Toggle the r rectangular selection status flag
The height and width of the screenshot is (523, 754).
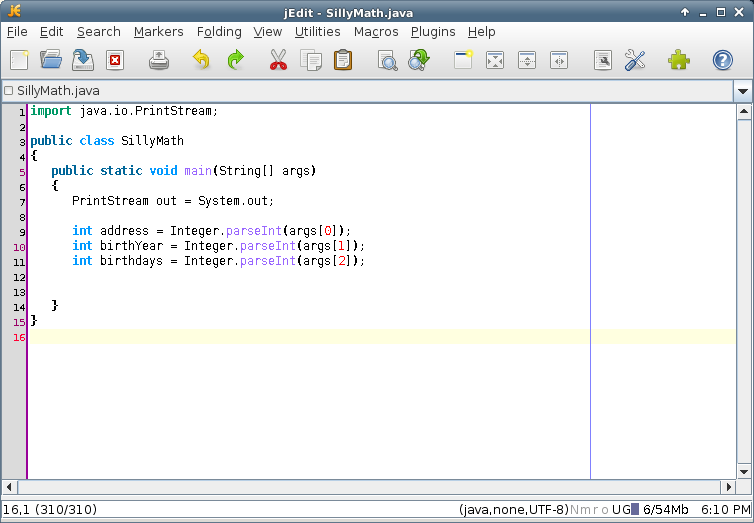(x=596, y=510)
